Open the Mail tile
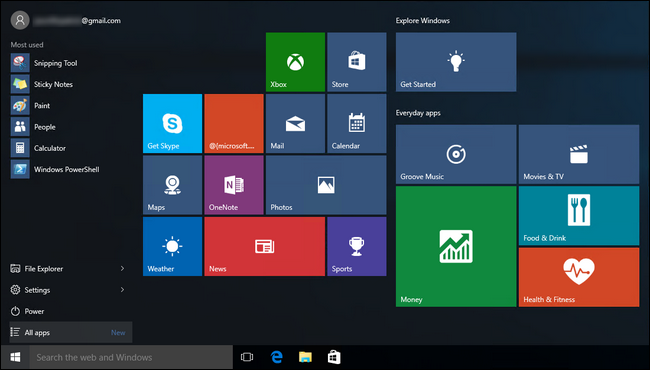The width and height of the screenshot is (650, 370). (295, 123)
